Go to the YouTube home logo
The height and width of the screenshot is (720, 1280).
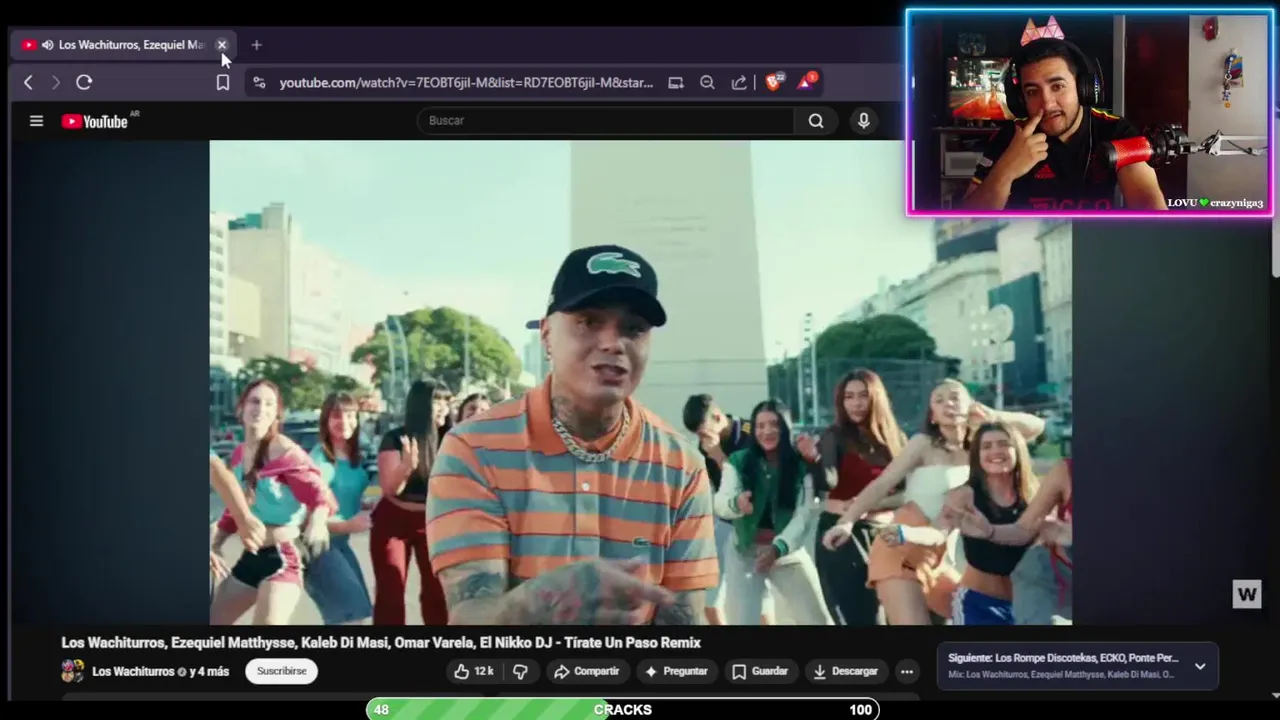tap(95, 121)
